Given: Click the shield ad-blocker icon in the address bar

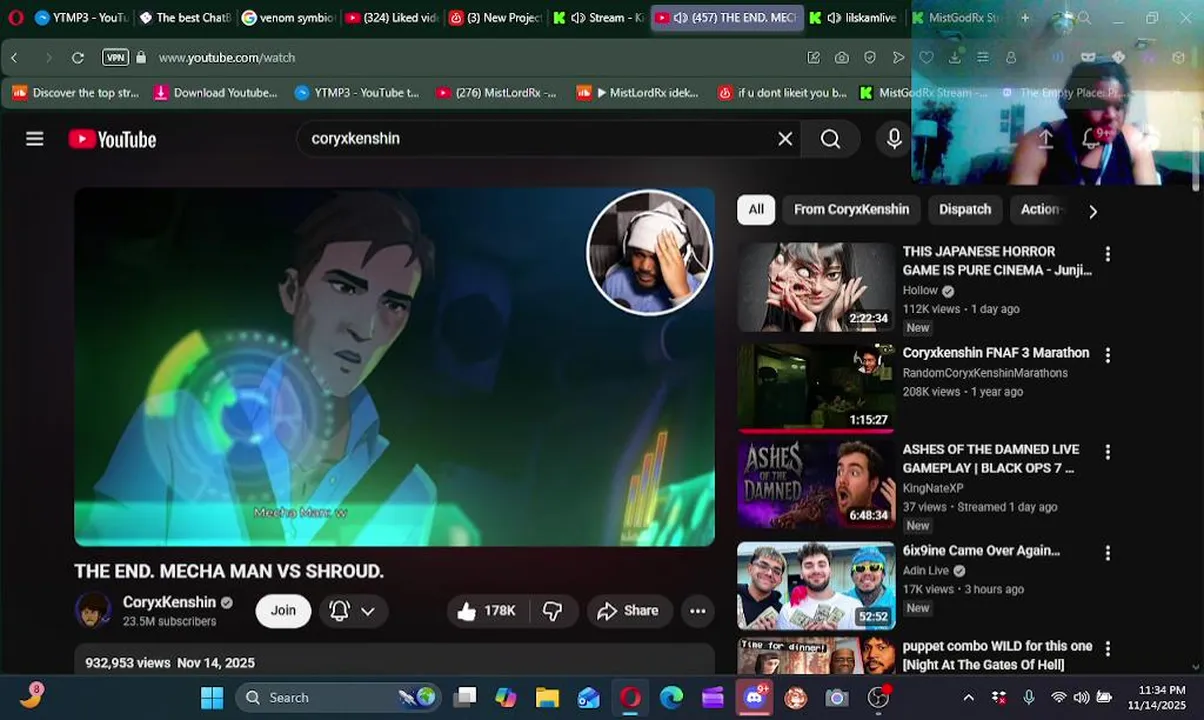Looking at the screenshot, I should [x=870, y=58].
